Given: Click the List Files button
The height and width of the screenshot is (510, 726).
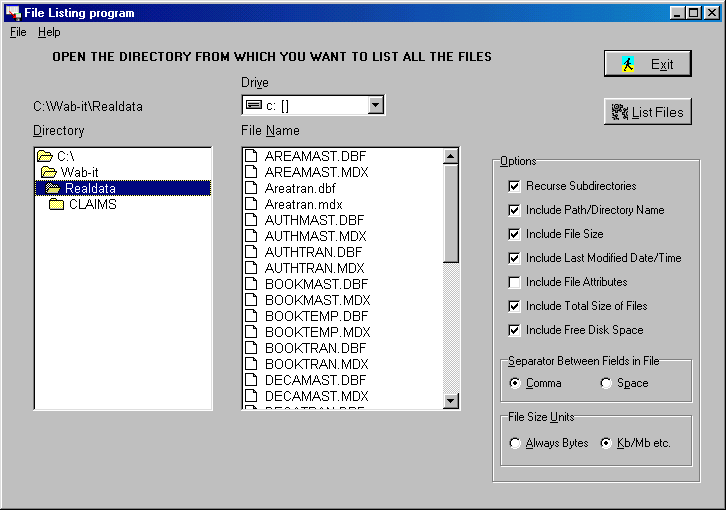Looking at the screenshot, I should [647, 111].
